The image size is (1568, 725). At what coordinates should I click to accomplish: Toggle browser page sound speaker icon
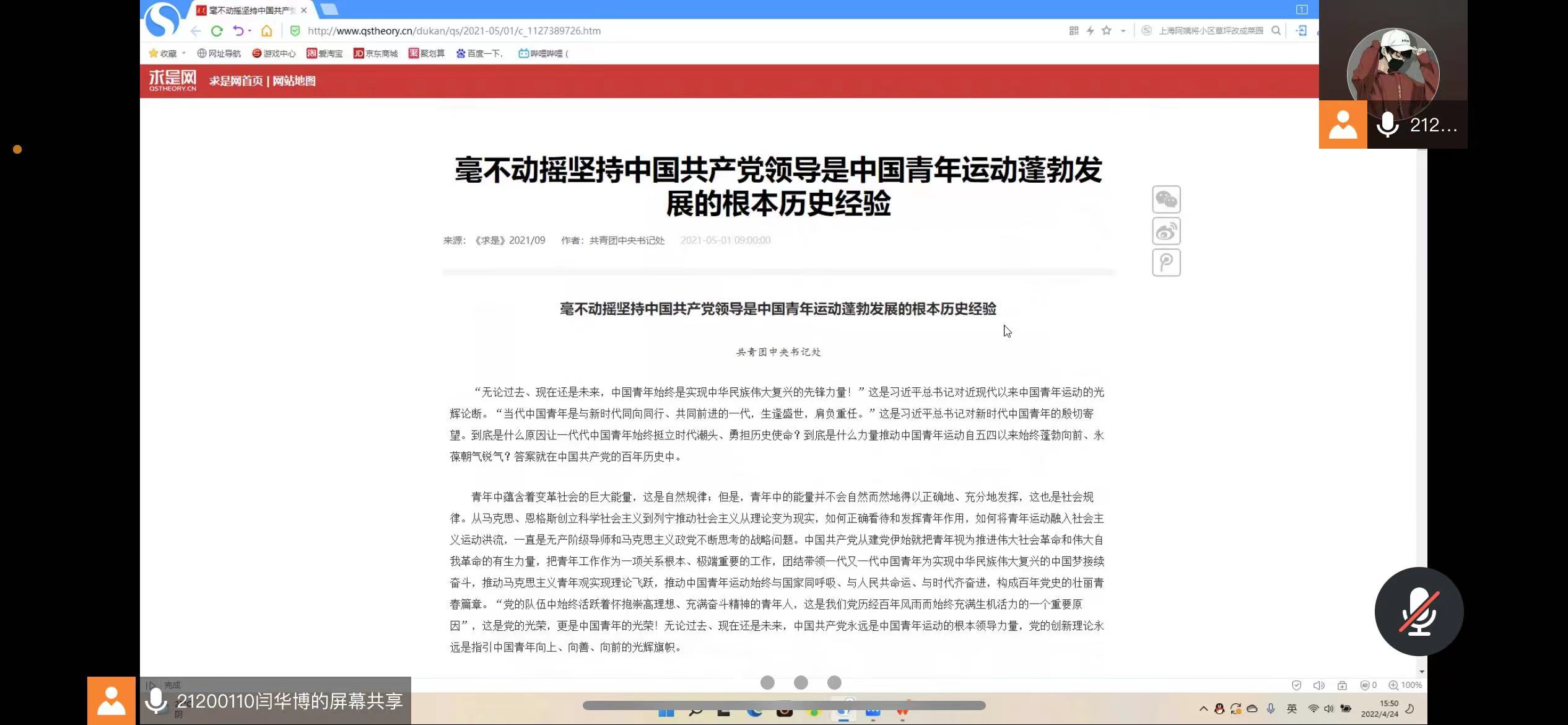pyautogui.click(x=1318, y=685)
